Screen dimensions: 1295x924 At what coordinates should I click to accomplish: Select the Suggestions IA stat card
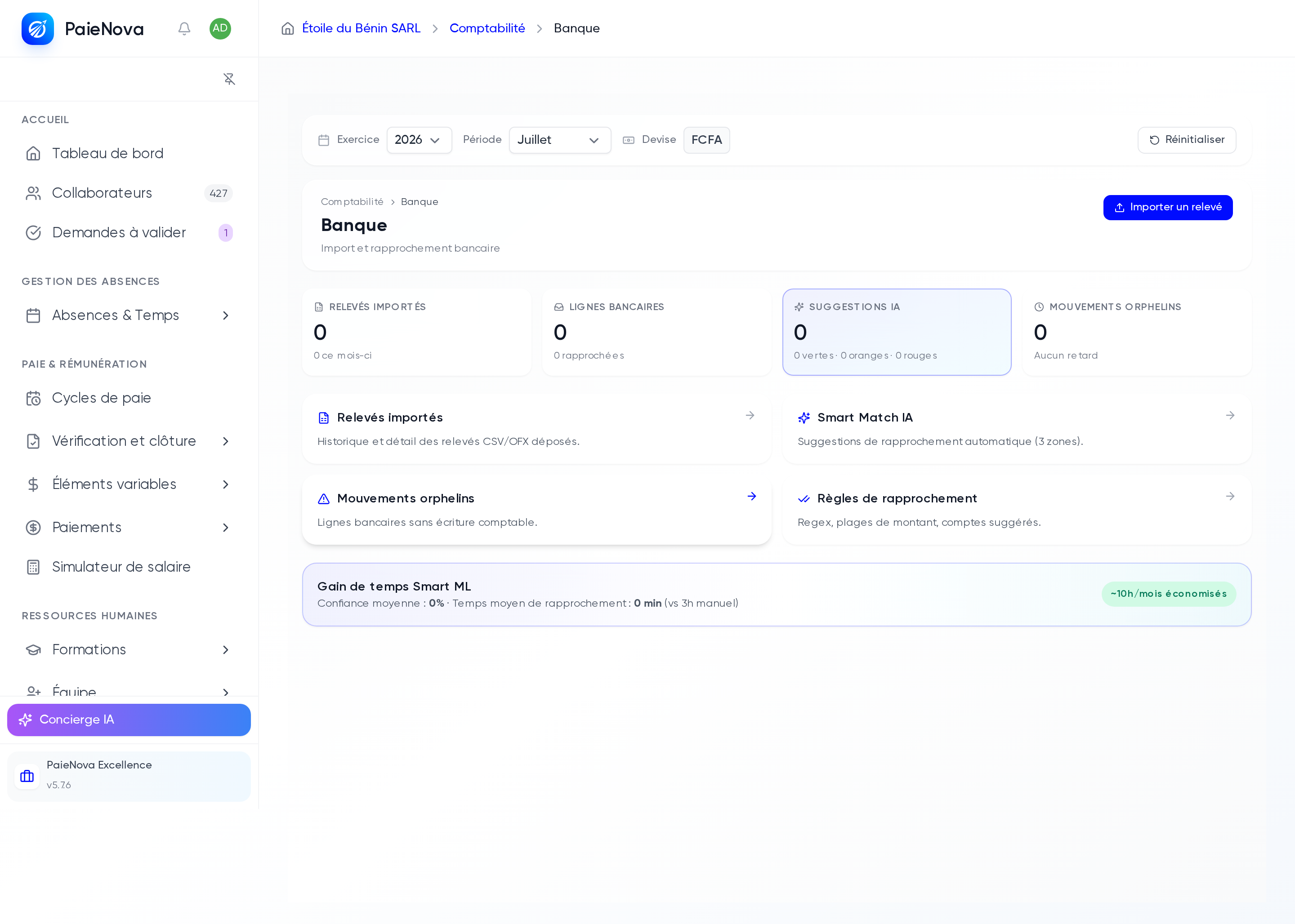pos(897,332)
